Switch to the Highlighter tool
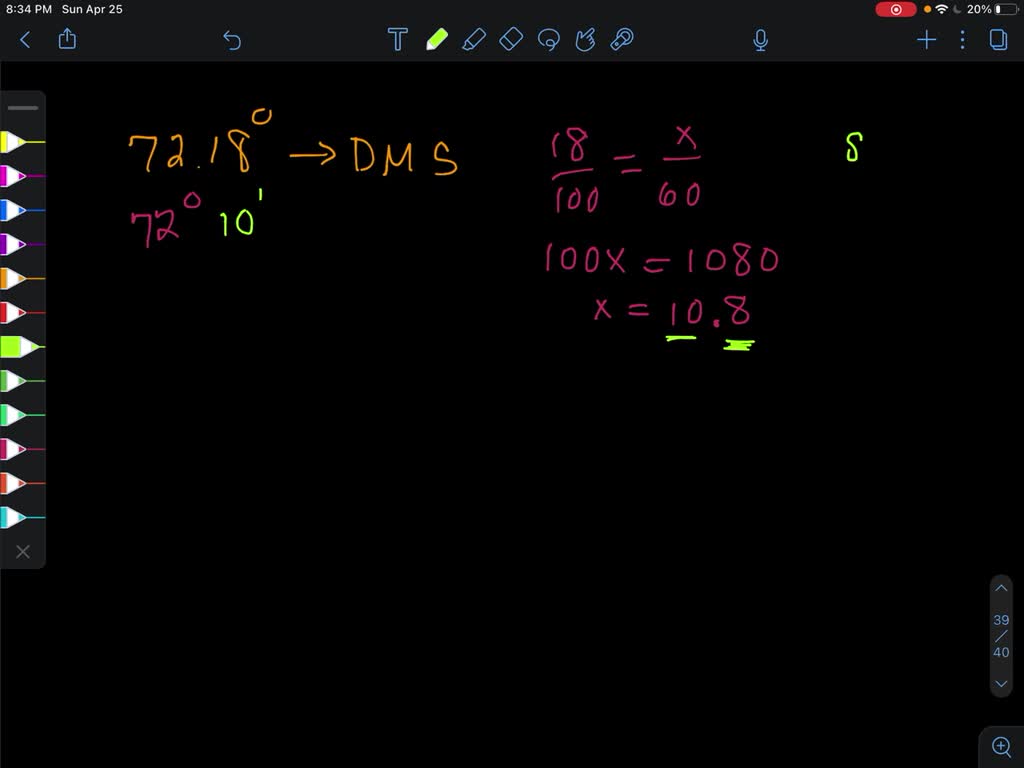1024x768 pixels. pyautogui.click(x=474, y=39)
